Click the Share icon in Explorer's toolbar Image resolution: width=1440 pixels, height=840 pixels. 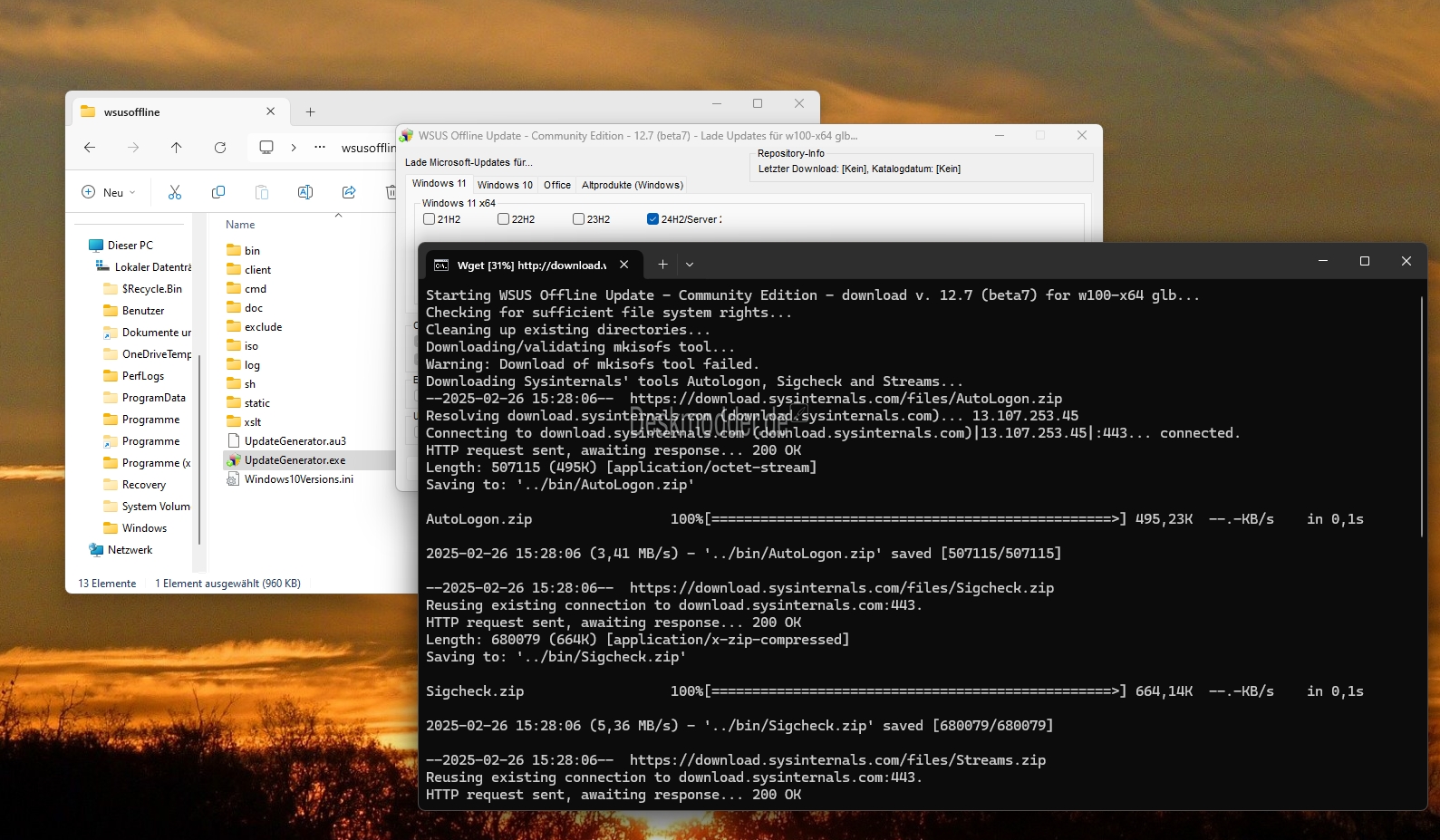coord(349,192)
